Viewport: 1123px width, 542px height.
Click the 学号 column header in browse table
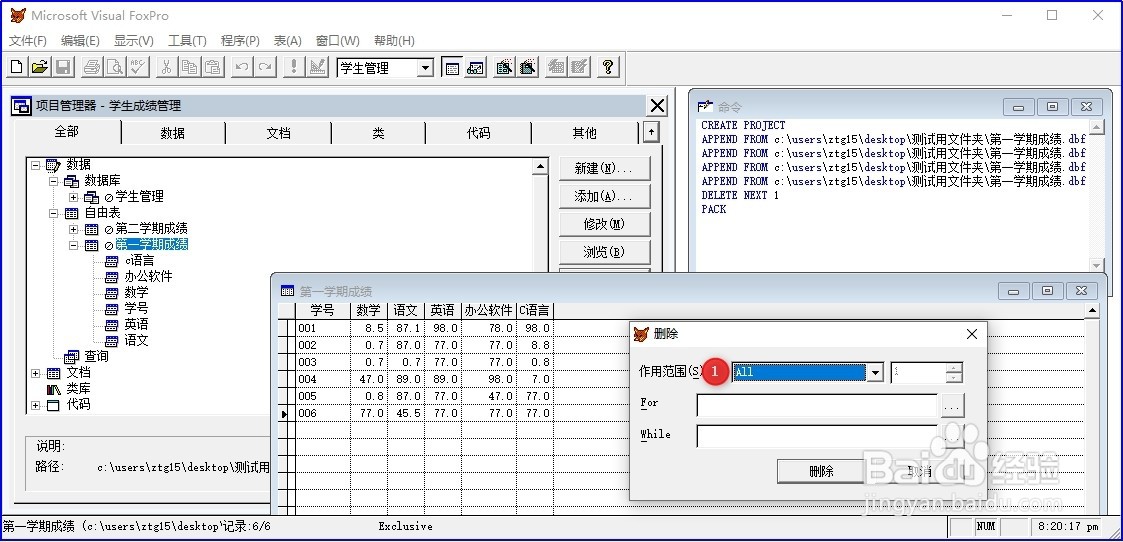click(322, 310)
